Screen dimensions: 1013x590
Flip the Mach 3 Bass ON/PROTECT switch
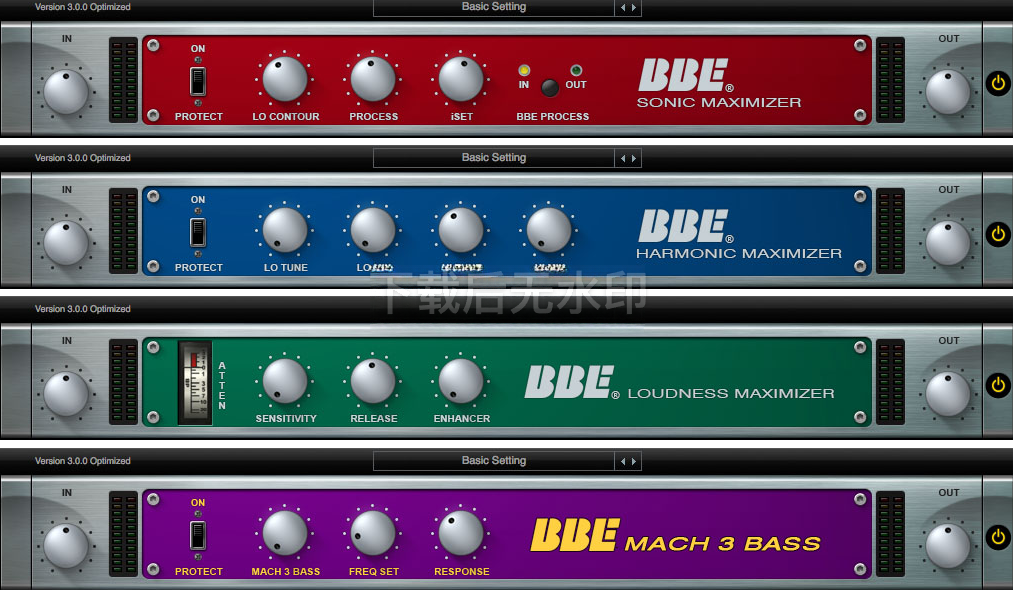point(198,535)
